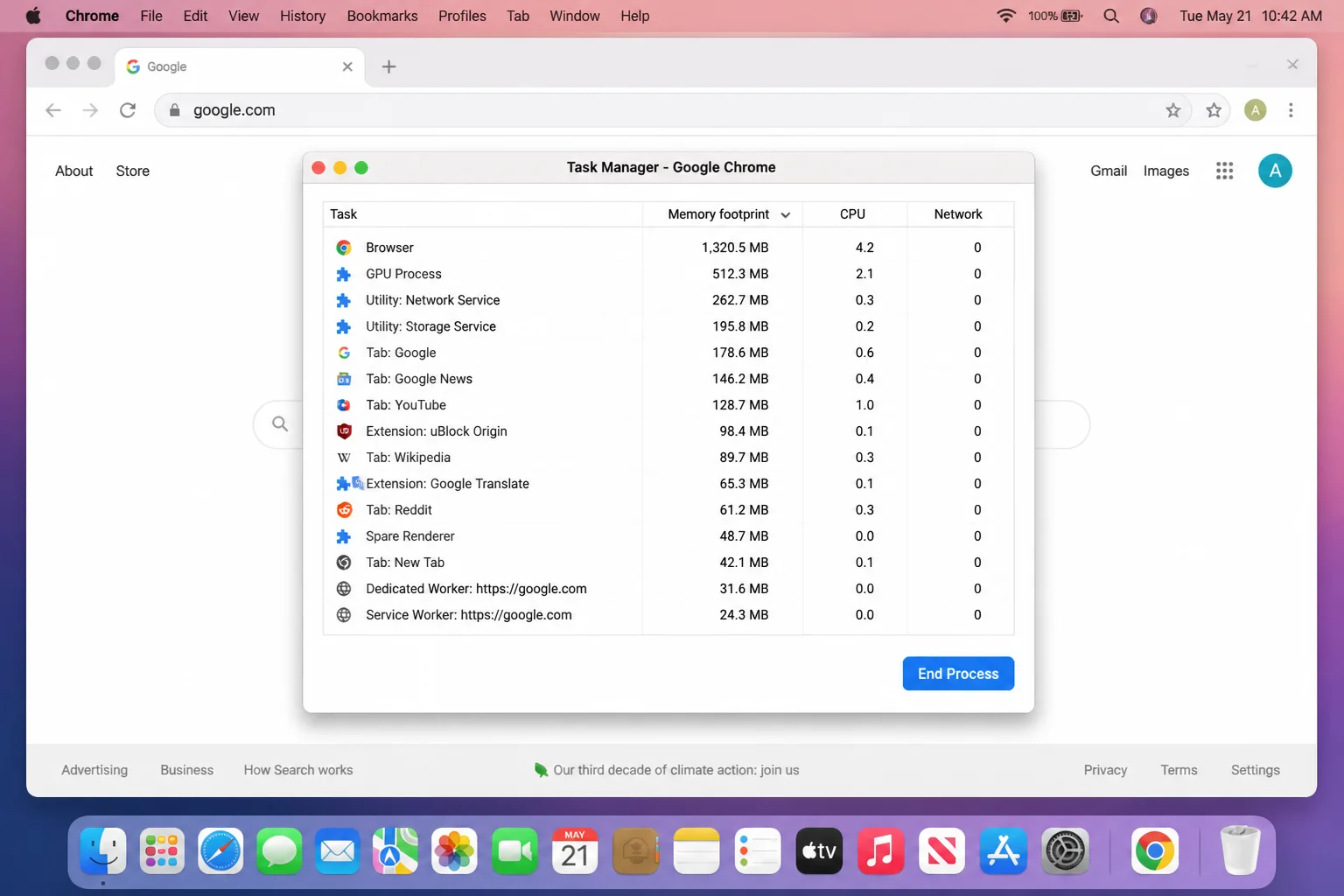Select Utility: Network Service row

click(x=668, y=300)
